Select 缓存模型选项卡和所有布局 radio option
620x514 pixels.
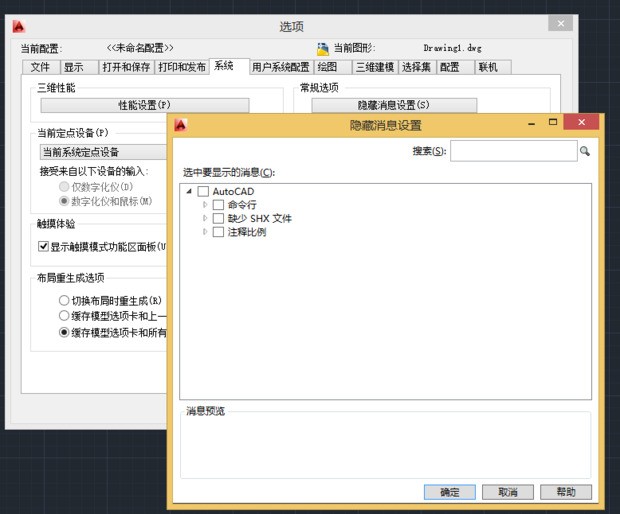(x=64, y=332)
